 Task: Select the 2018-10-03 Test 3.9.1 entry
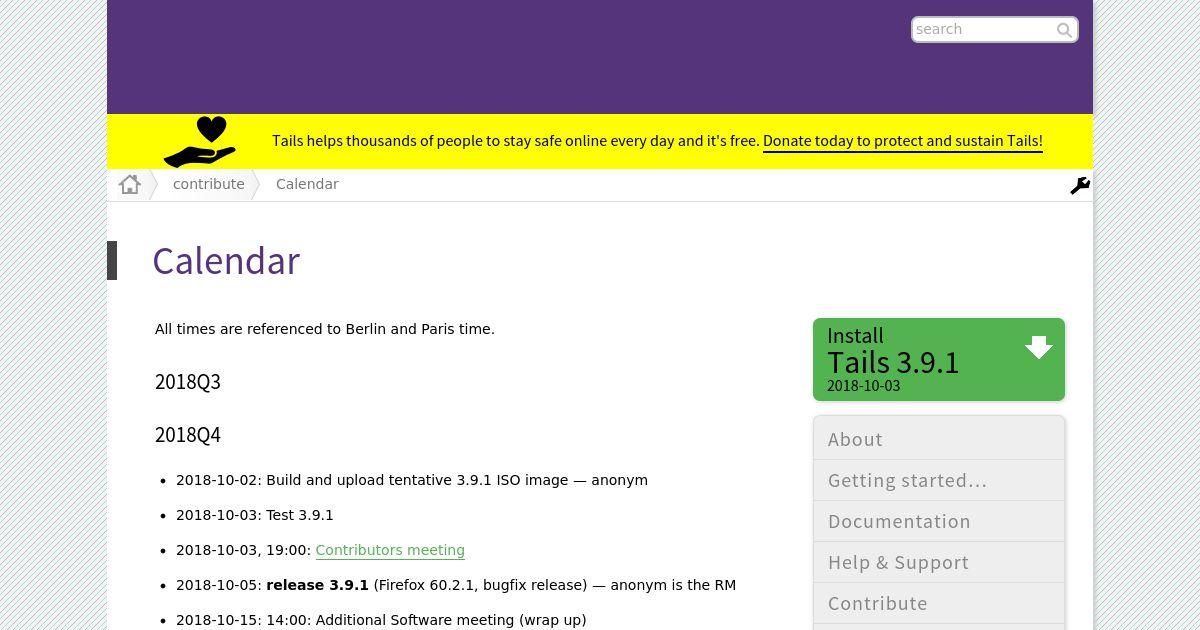click(255, 515)
